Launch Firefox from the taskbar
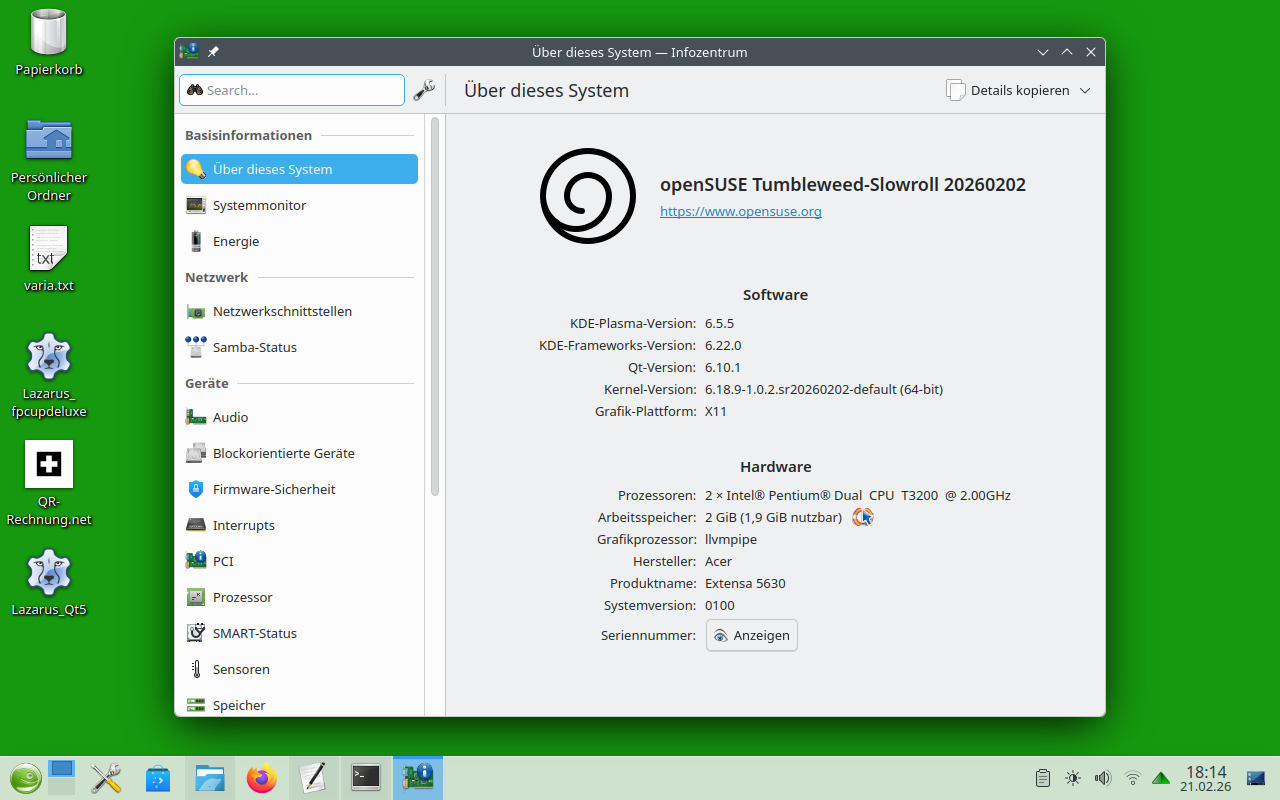Viewport: 1280px width, 800px height. (262, 778)
